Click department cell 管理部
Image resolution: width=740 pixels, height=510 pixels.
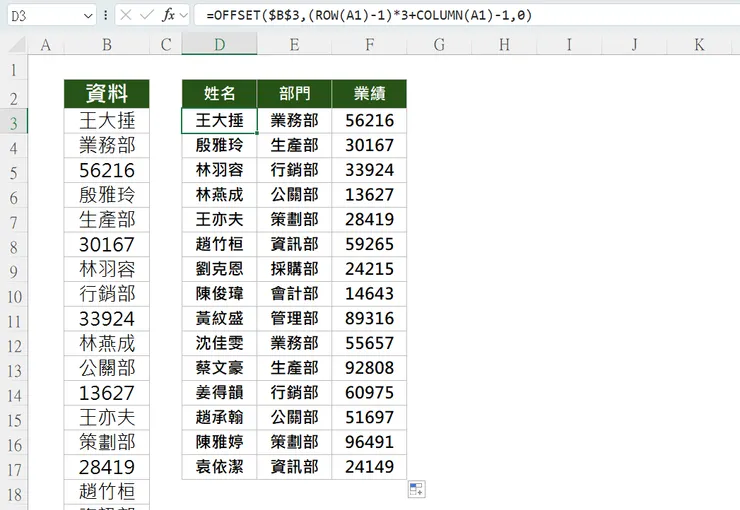294,318
